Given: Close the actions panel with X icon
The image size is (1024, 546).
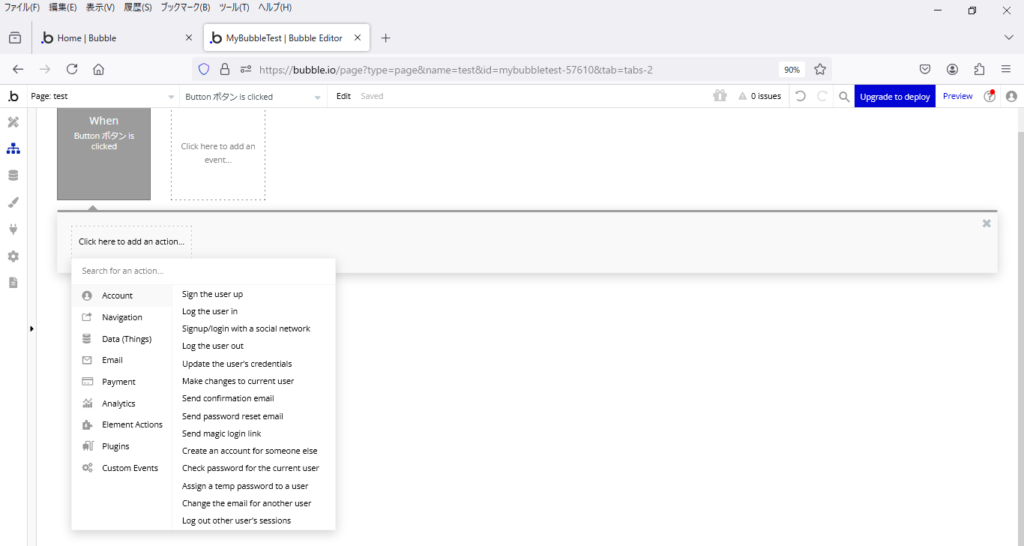Looking at the screenshot, I should (x=986, y=223).
